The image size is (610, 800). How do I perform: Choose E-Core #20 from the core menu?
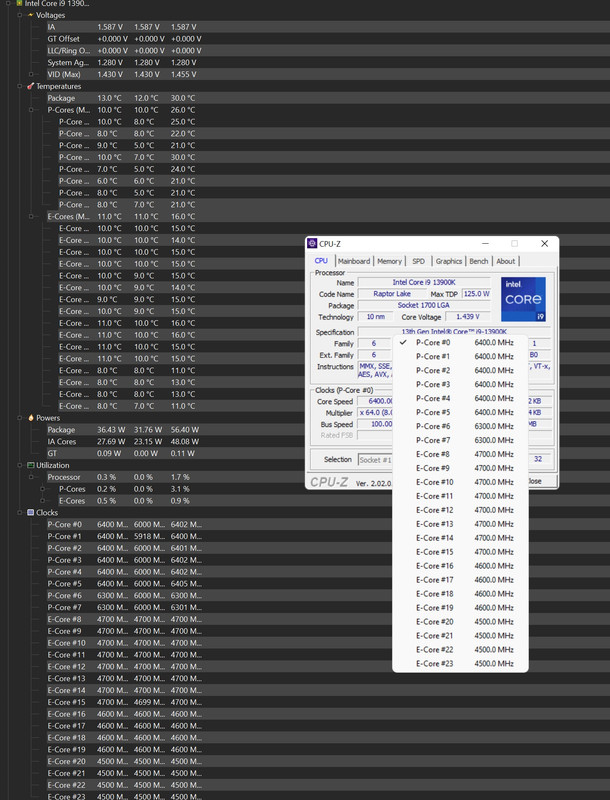(460, 621)
